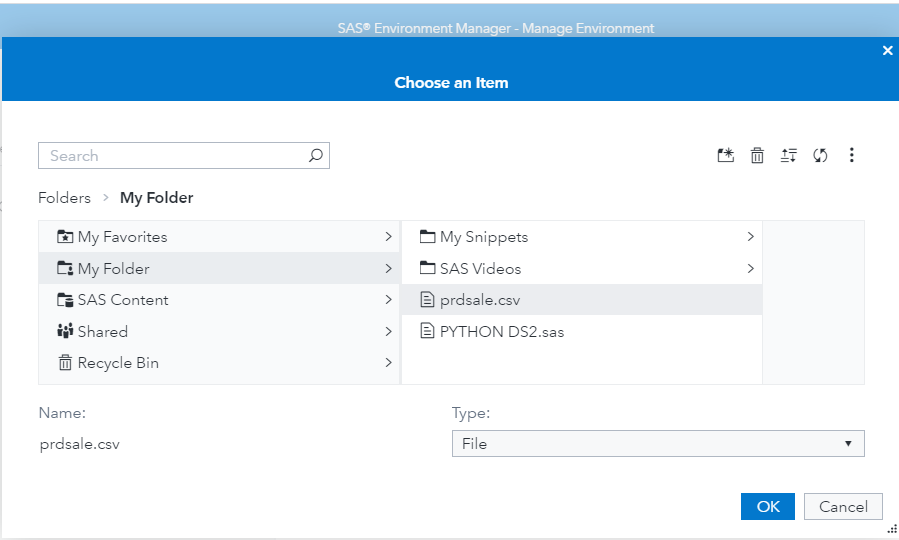Image resolution: width=899 pixels, height=540 pixels.
Task: Click the refresh icon in toolbar
Action: [x=820, y=155]
